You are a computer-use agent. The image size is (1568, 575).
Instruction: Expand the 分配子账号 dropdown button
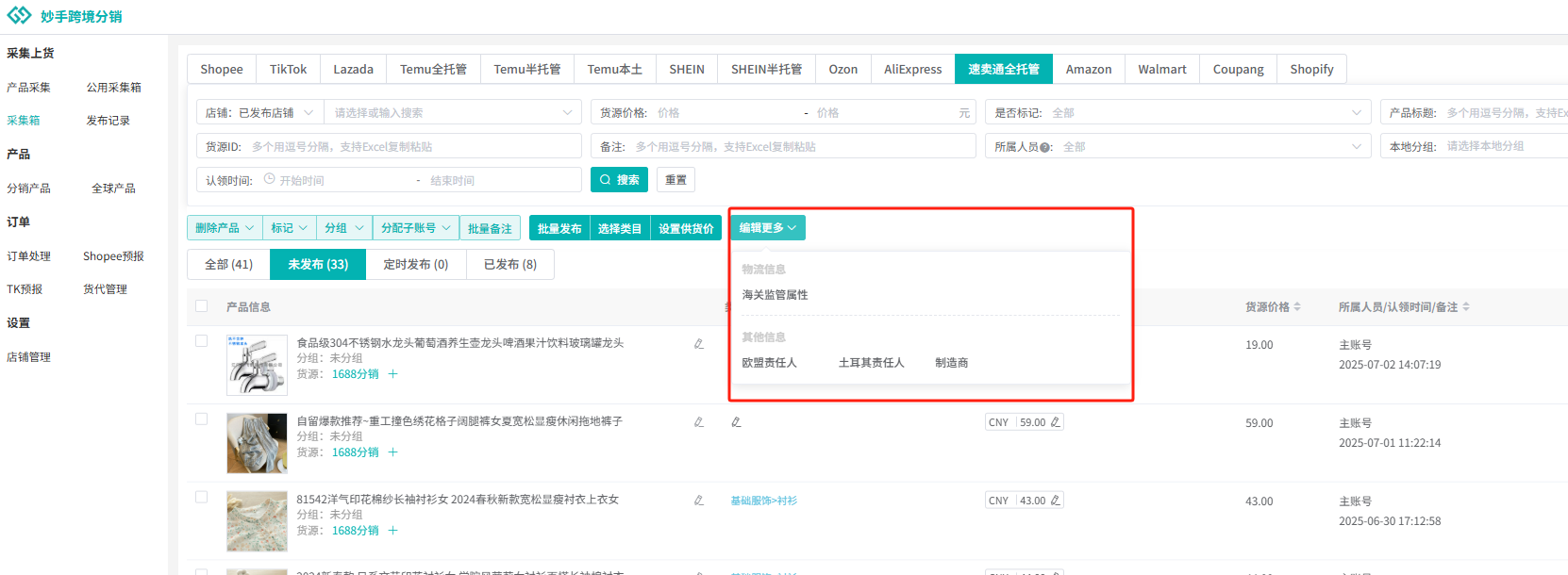[x=416, y=228]
